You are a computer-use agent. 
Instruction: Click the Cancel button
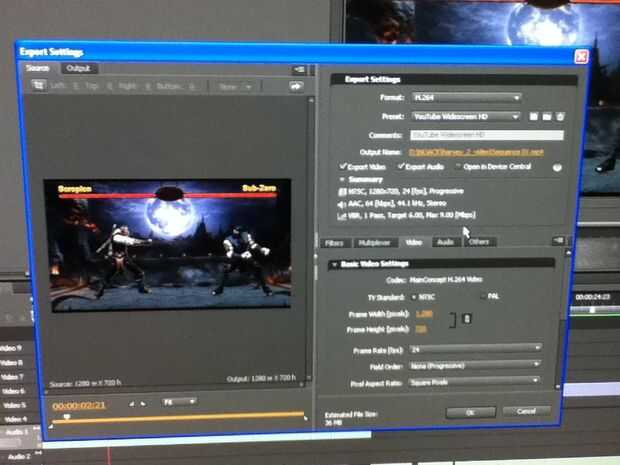click(526, 411)
